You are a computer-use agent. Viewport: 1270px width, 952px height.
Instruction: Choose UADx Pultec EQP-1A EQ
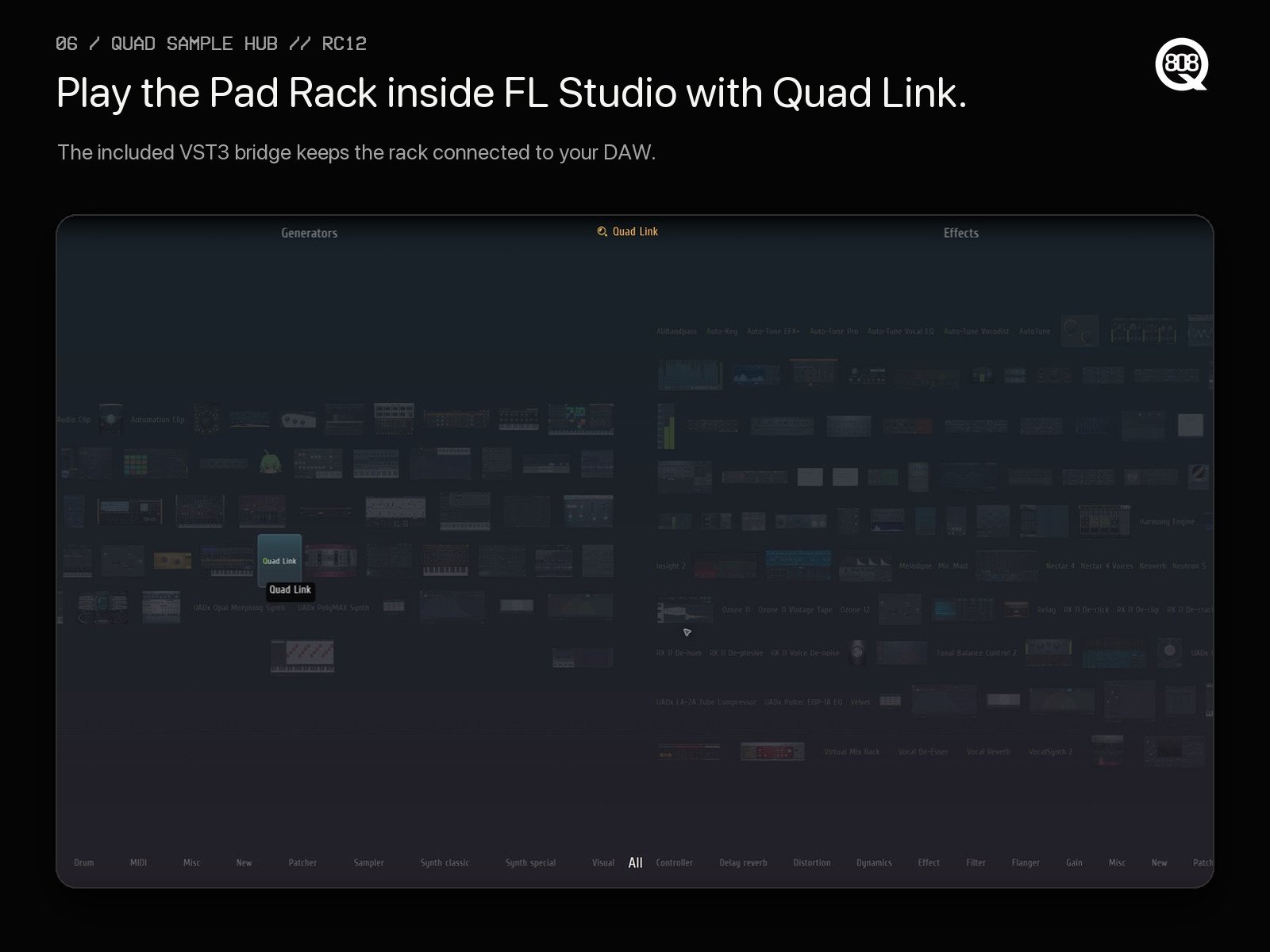pyautogui.click(x=803, y=703)
